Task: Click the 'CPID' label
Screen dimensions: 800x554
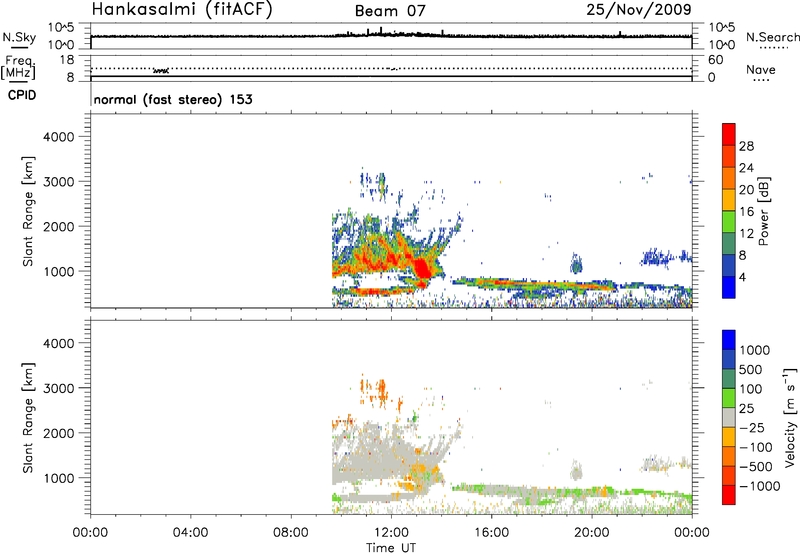Action: (22, 95)
